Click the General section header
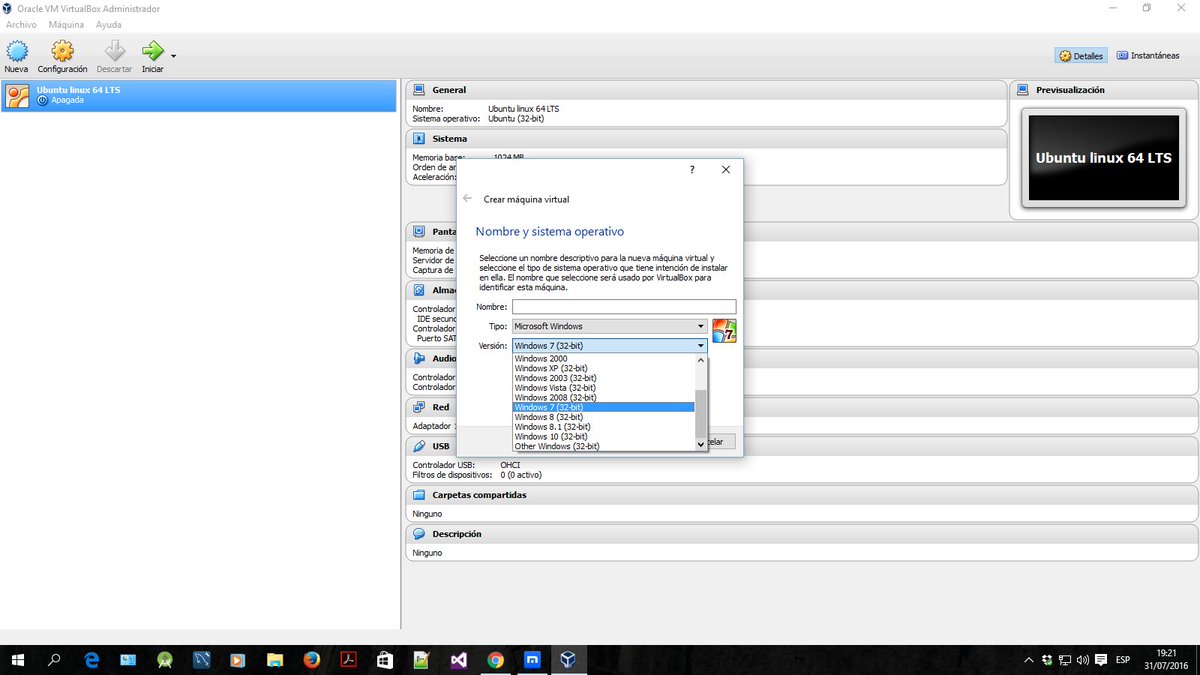The width and height of the screenshot is (1200, 675). click(706, 90)
